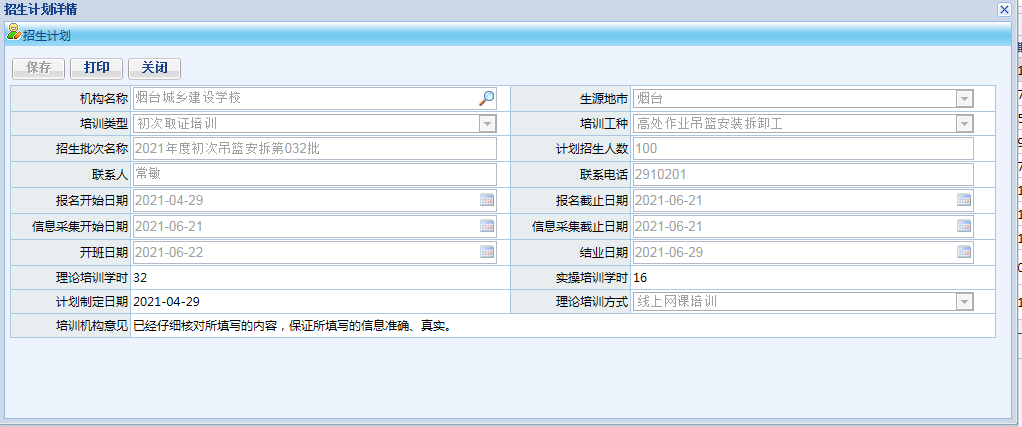
Task: Focus the 计划招生人数 input field
Action: pos(803,149)
